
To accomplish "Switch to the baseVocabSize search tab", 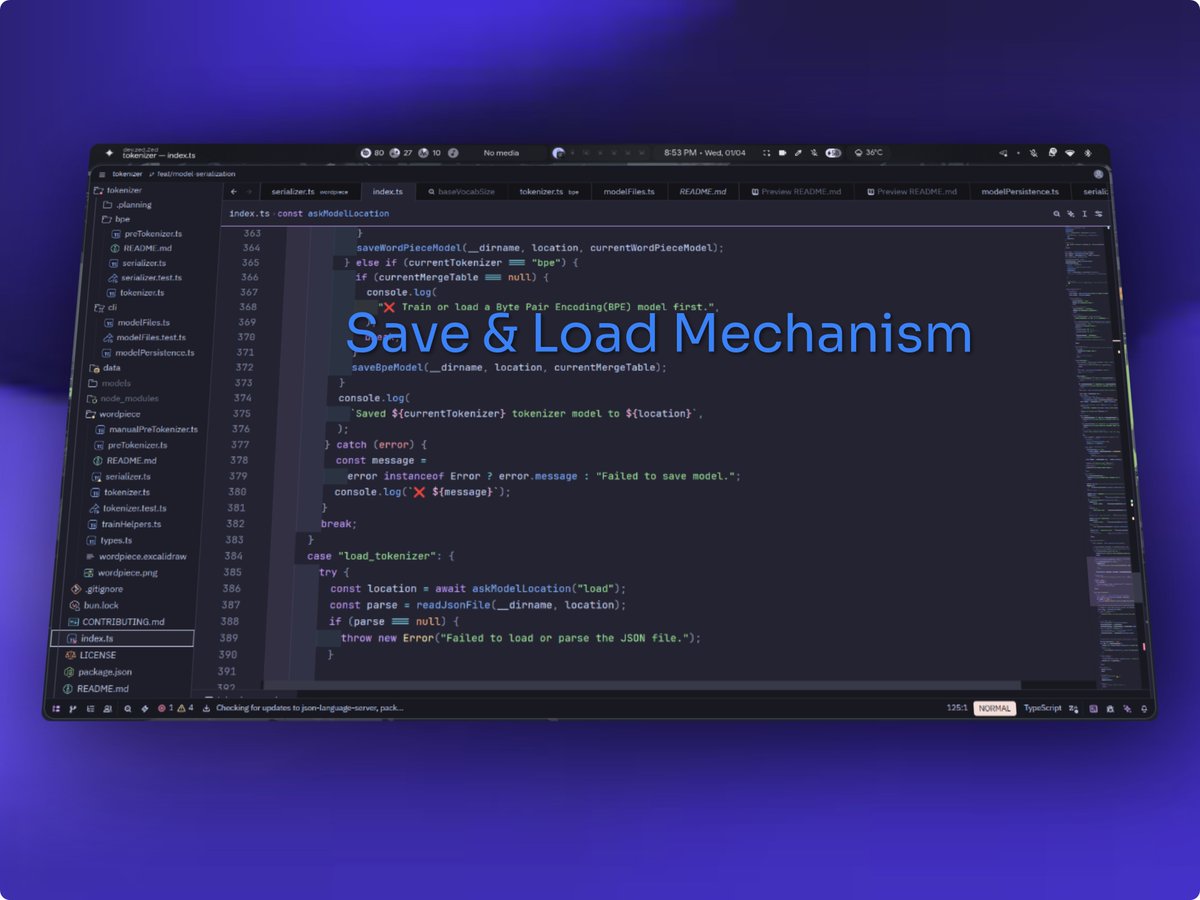I will [x=462, y=191].
